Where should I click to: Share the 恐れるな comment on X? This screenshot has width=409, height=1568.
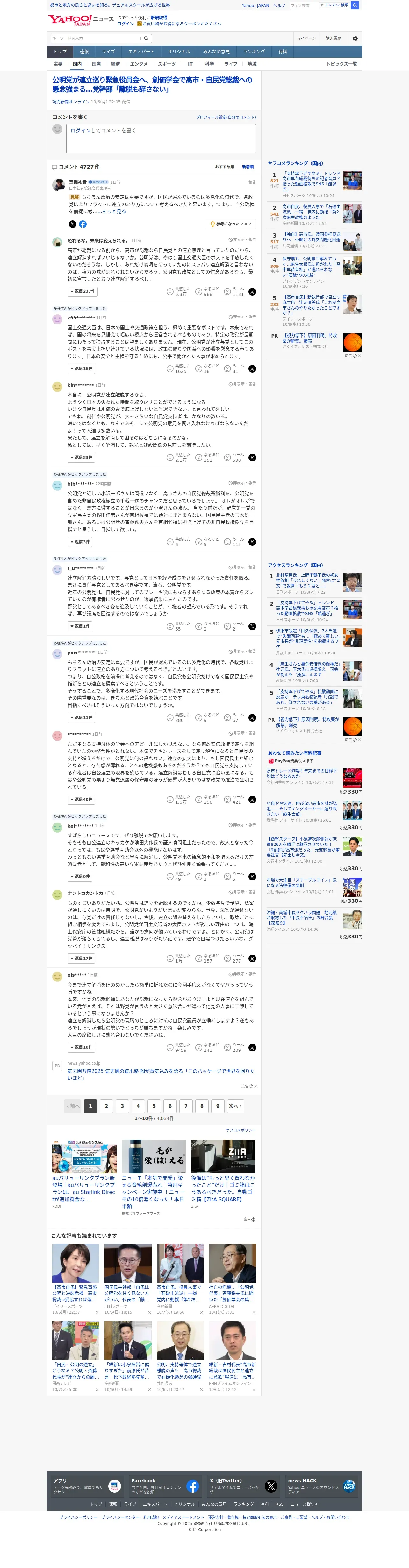coord(252,292)
